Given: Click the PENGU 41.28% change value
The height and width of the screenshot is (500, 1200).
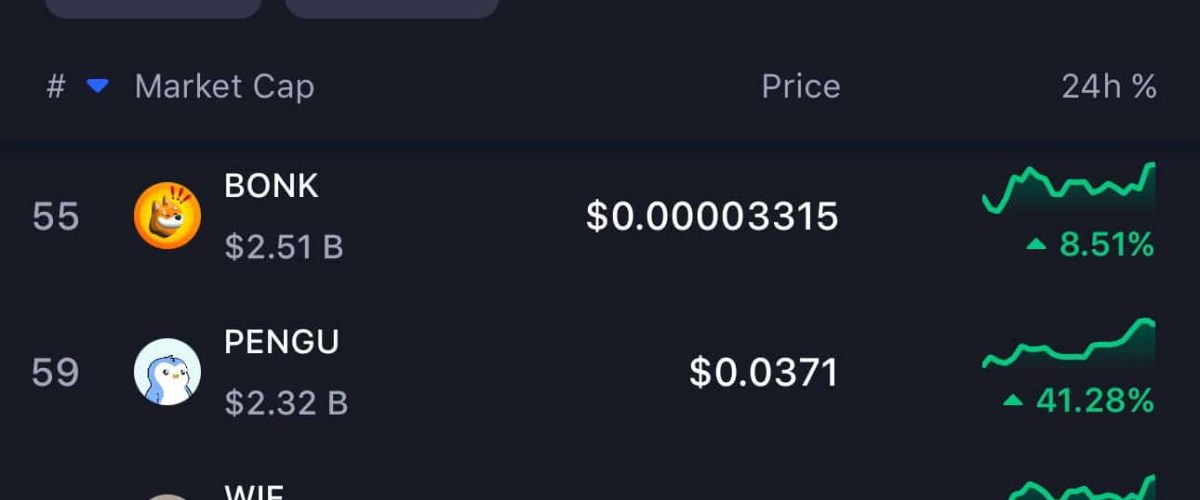Looking at the screenshot, I should tap(1095, 402).
